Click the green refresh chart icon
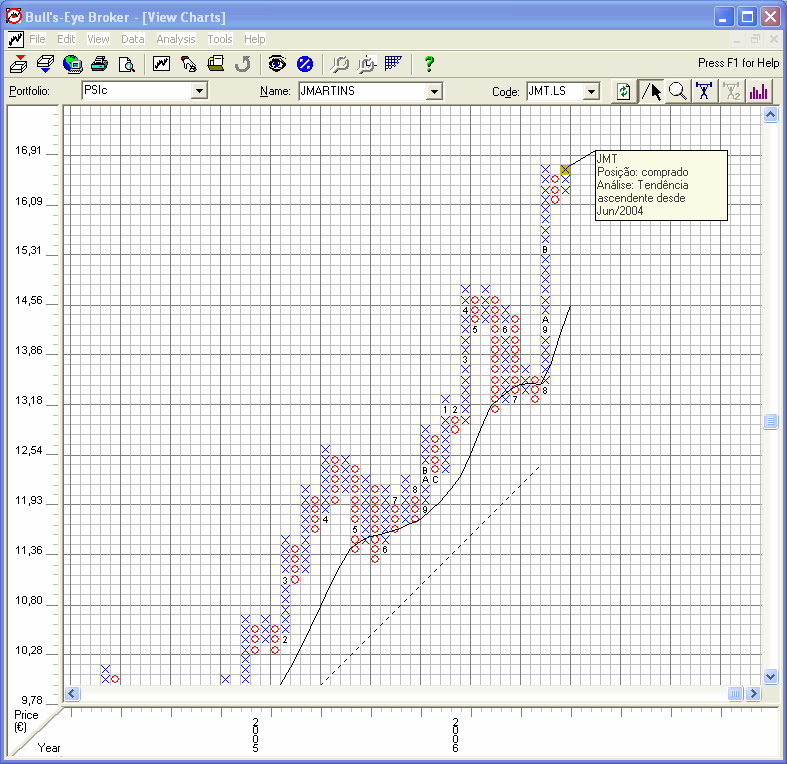Image resolution: width=787 pixels, height=764 pixels. [623, 91]
